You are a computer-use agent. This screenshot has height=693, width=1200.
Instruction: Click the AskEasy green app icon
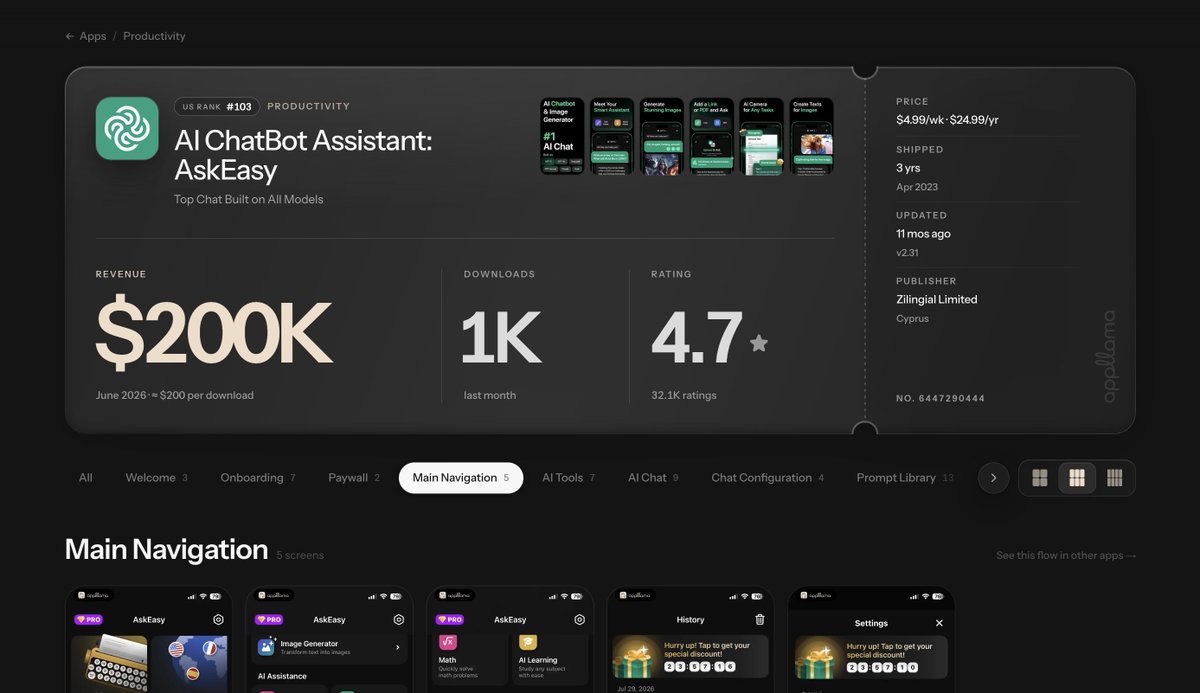[127, 128]
